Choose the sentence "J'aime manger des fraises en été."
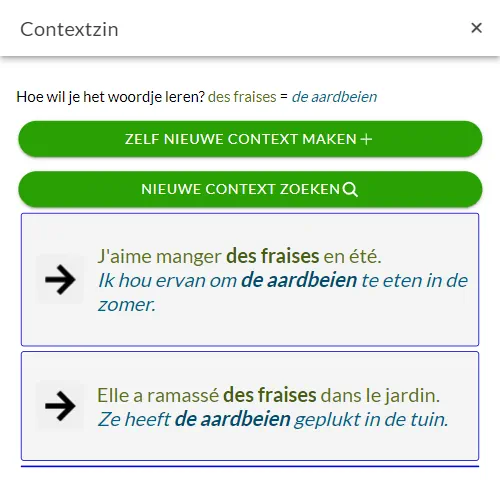Viewport: 500px width, 500px height. (239, 256)
